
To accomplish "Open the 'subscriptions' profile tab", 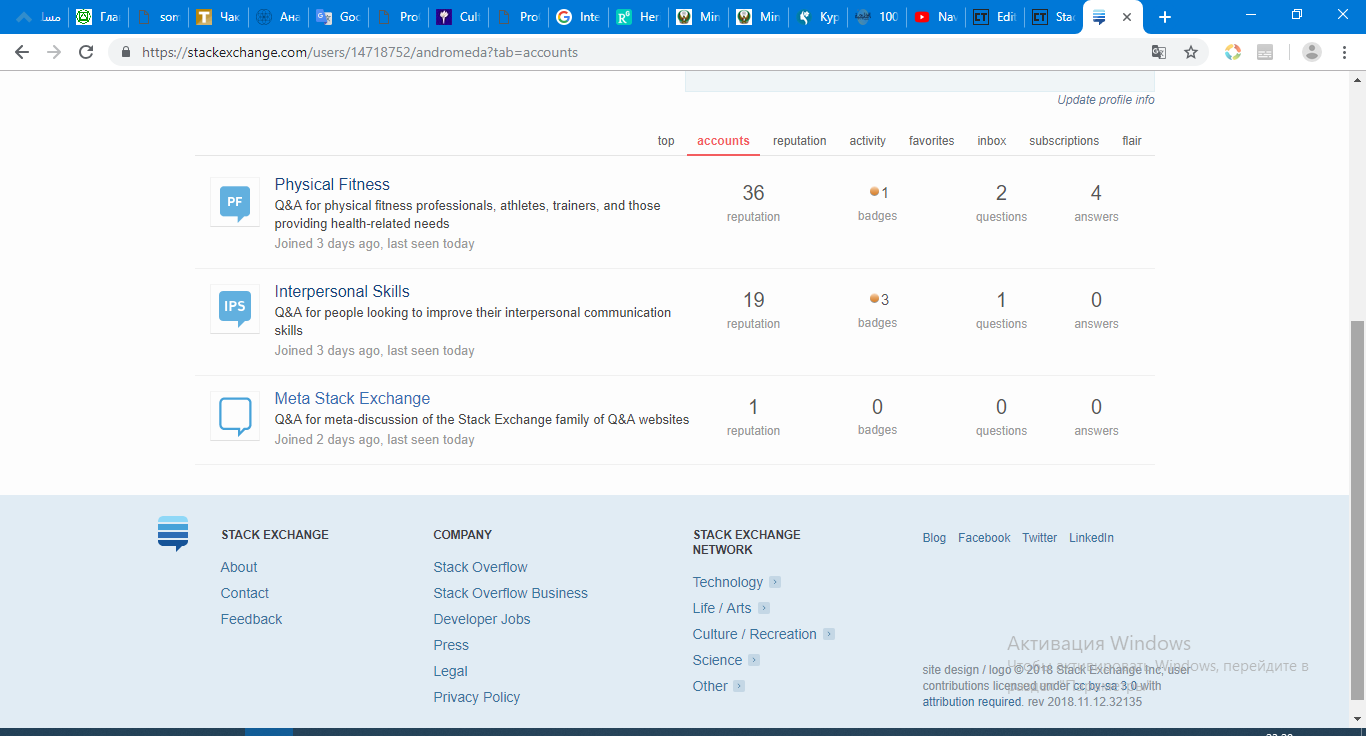I will (x=1063, y=141).
